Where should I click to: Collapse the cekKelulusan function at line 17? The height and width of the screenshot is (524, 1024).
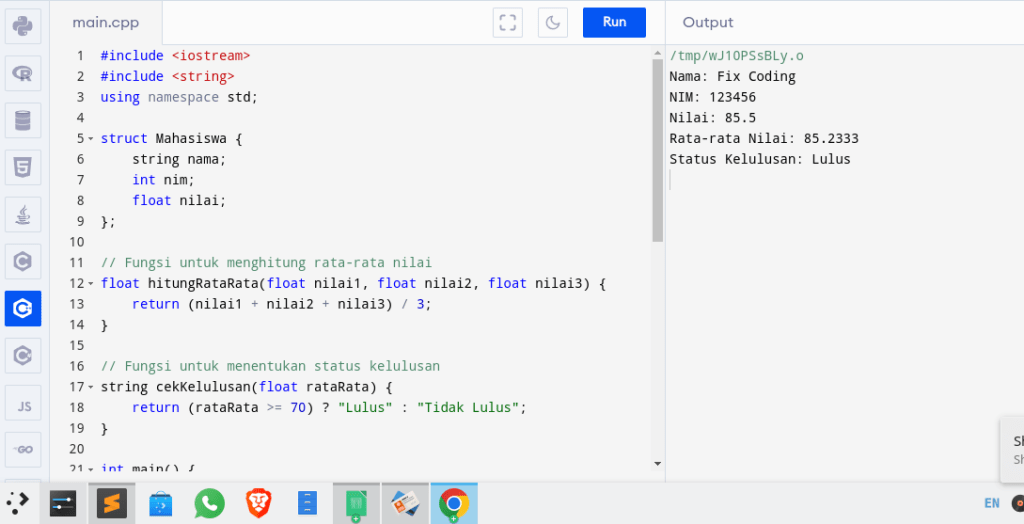[91, 387]
